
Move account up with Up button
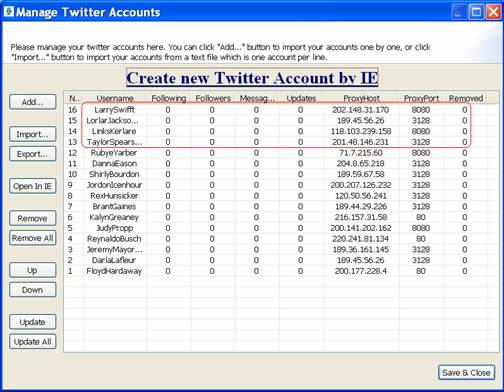point(33,270)
